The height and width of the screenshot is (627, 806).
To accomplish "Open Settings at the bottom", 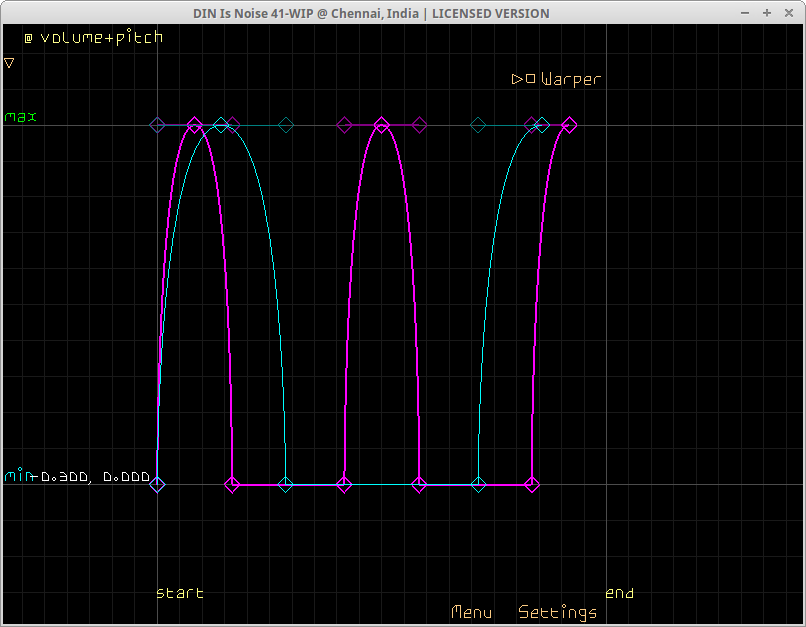I will 557,612.
